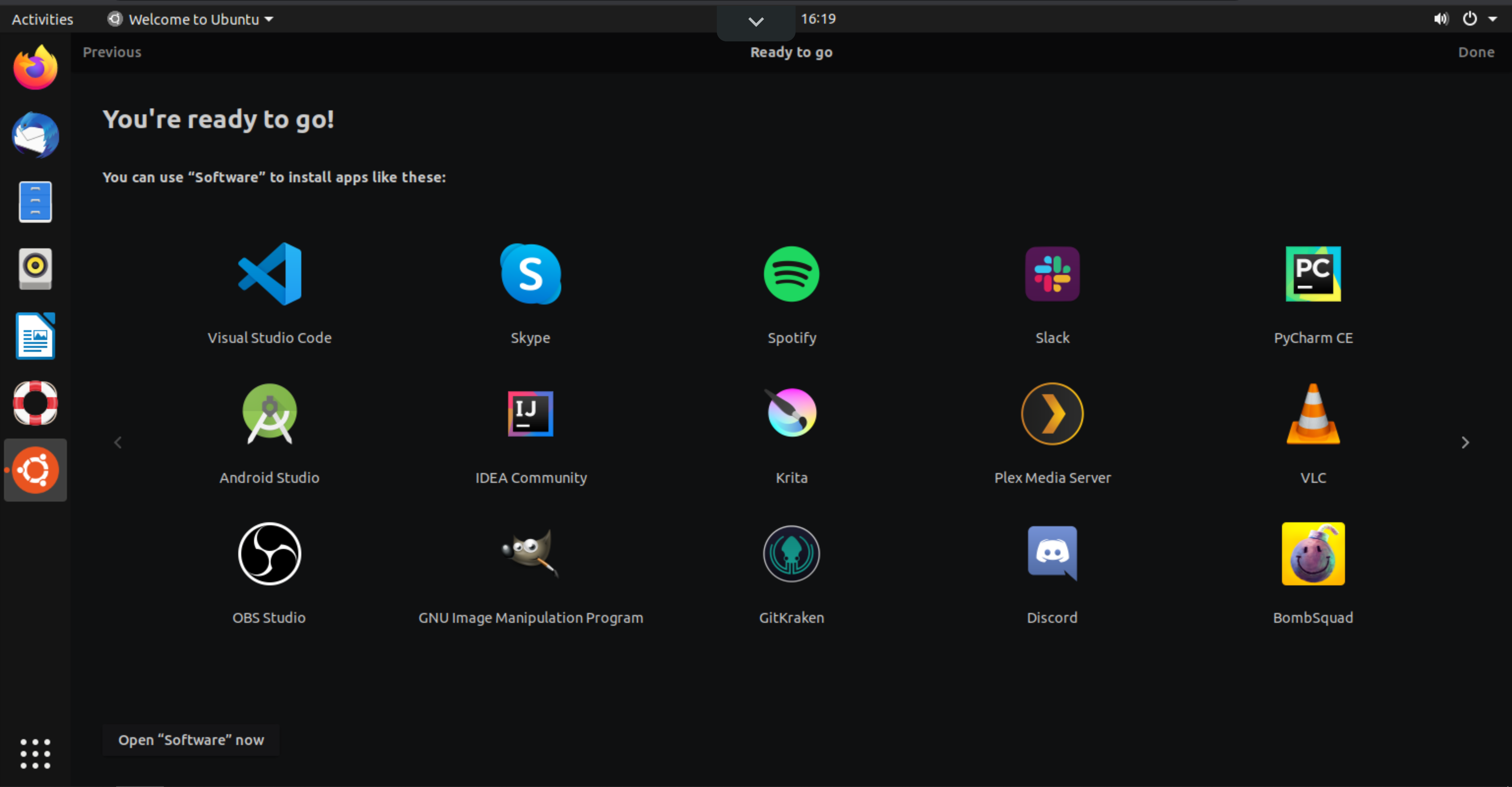Click the IDEA Community label
1512x787 pixels.
click(531, 478)
